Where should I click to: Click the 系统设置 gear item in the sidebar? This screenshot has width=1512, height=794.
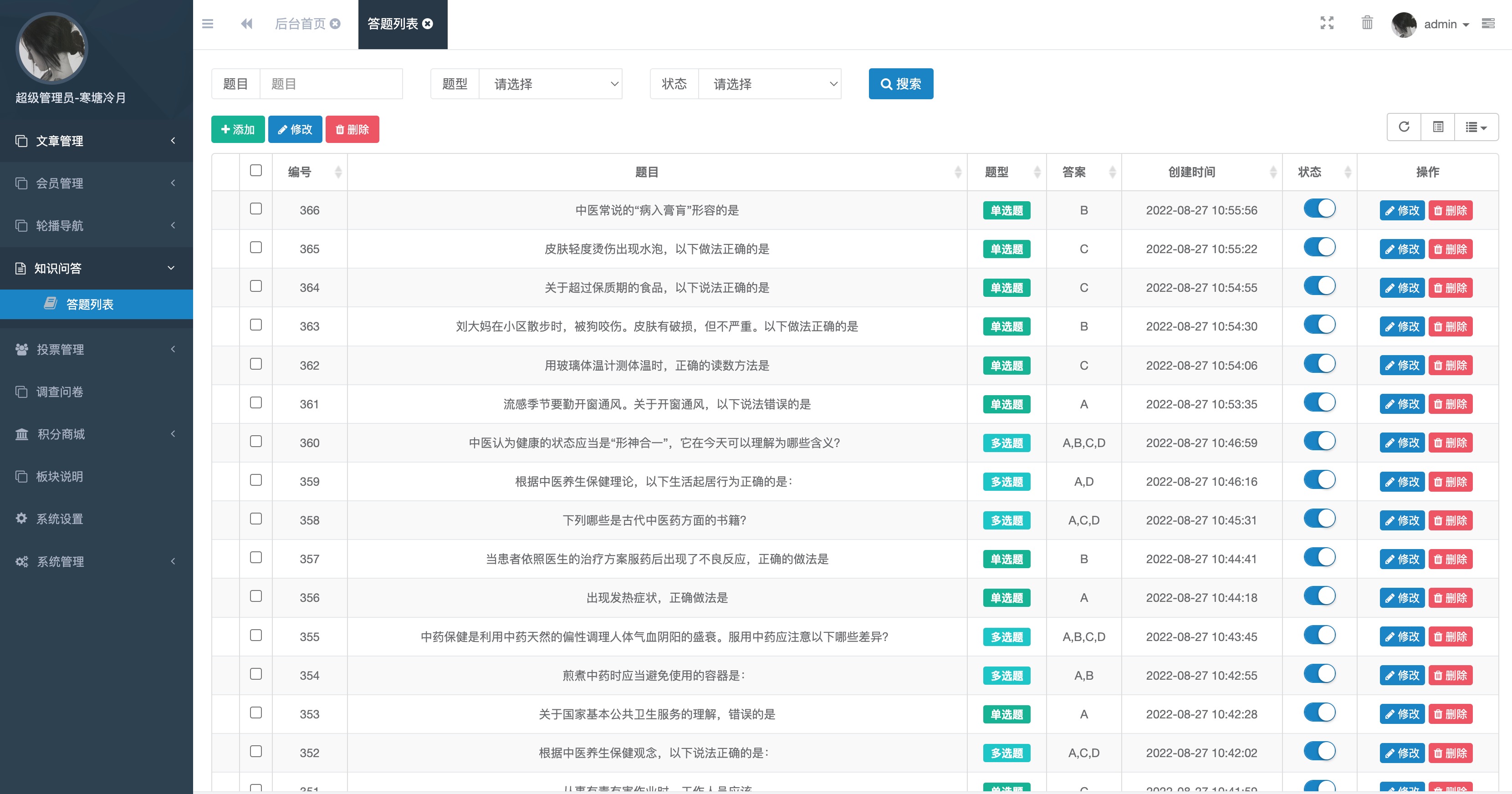coord(96,519)
